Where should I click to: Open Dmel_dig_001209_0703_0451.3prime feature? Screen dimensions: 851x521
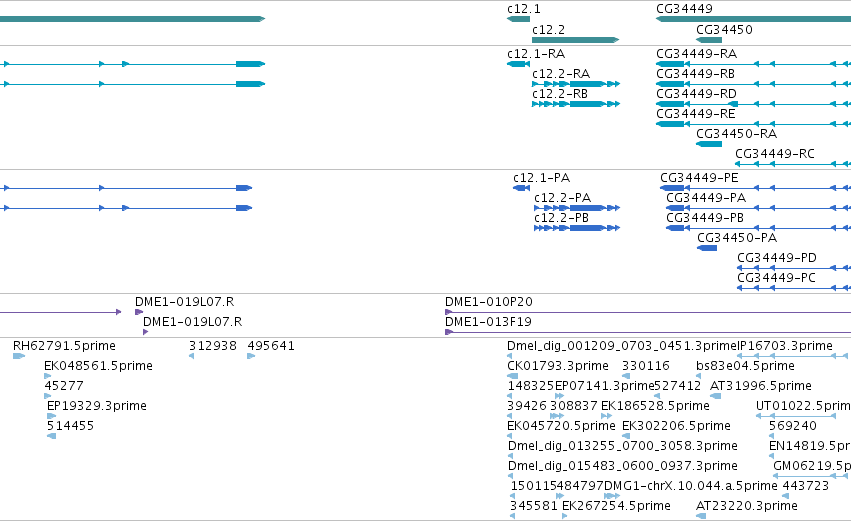510,356
